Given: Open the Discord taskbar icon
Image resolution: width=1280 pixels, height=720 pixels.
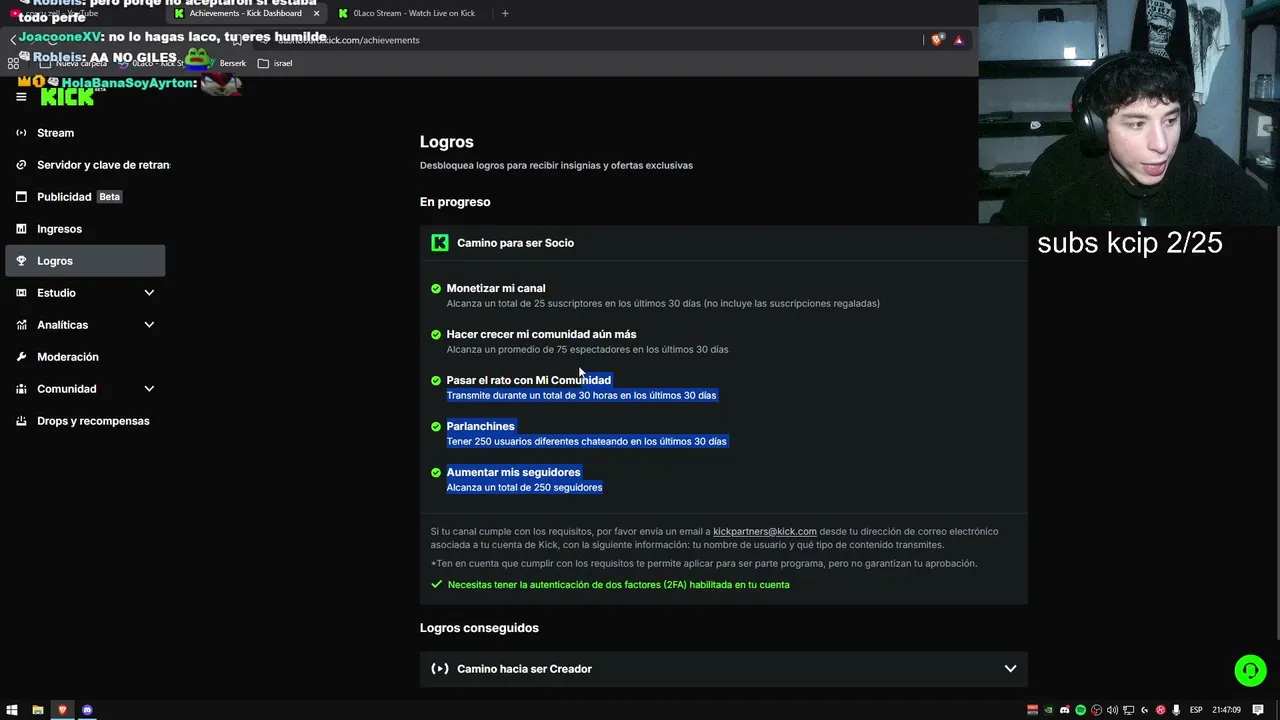Looking at the screenshot, I should 87,710.
